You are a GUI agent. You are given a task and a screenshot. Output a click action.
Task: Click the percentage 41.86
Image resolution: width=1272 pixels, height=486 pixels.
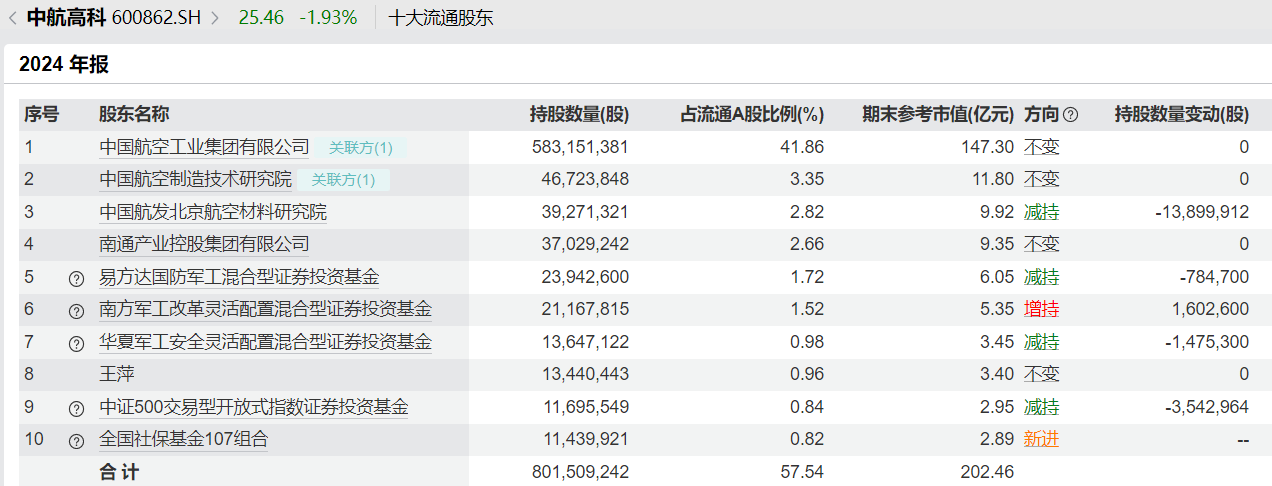(804, 147)
